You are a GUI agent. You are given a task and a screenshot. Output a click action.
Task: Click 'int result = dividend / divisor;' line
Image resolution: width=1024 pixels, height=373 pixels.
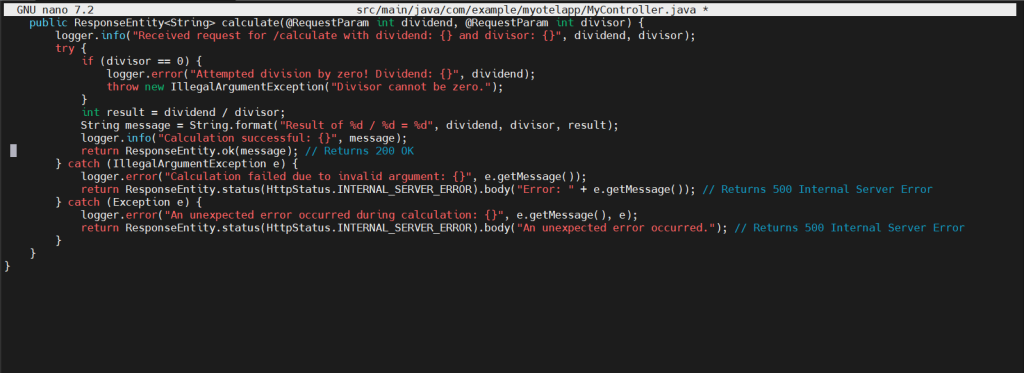[x=184, y=112]
